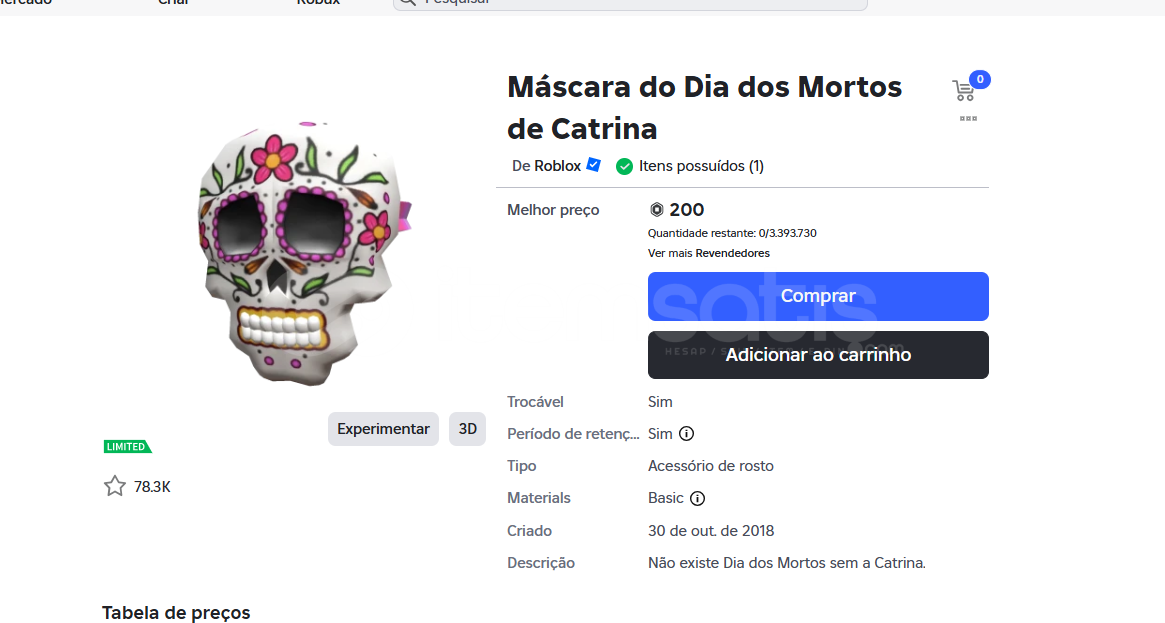Favorite the item with the star icon
The width and height of the screenshot is (1165, 623).
115,487
